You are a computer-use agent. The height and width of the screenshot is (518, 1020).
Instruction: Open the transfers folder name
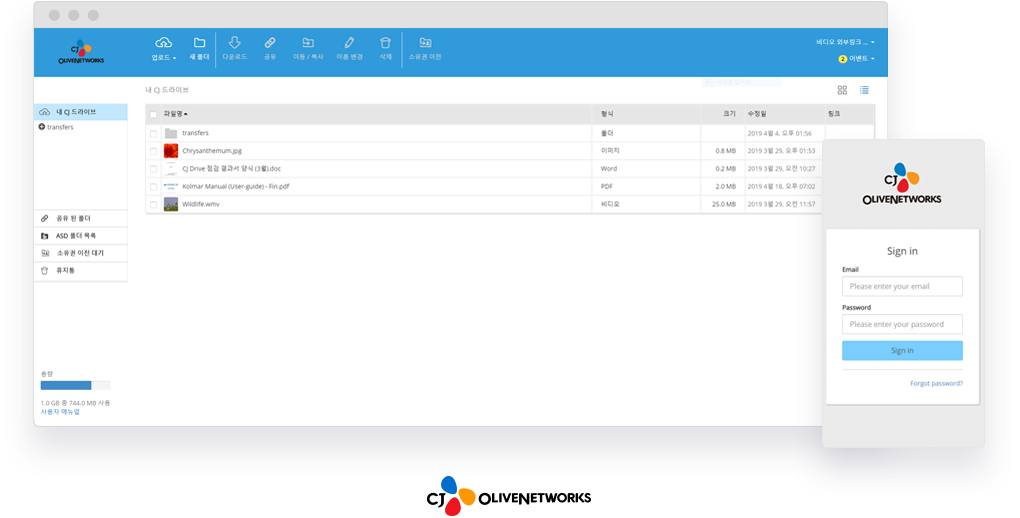195,133
